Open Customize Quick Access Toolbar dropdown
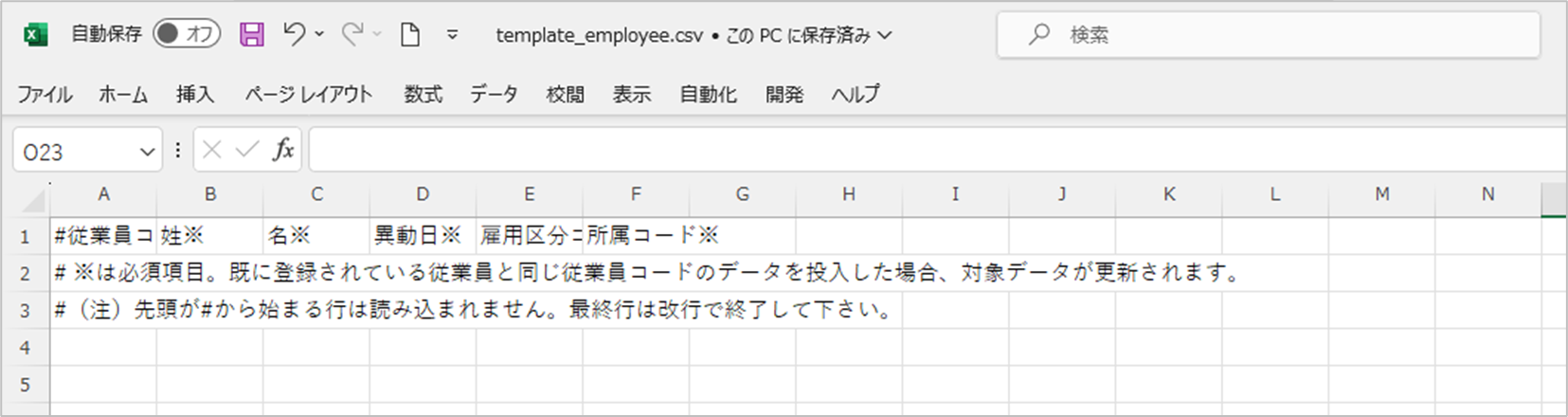Viewport: 1568px width, 417px height. 453,35
